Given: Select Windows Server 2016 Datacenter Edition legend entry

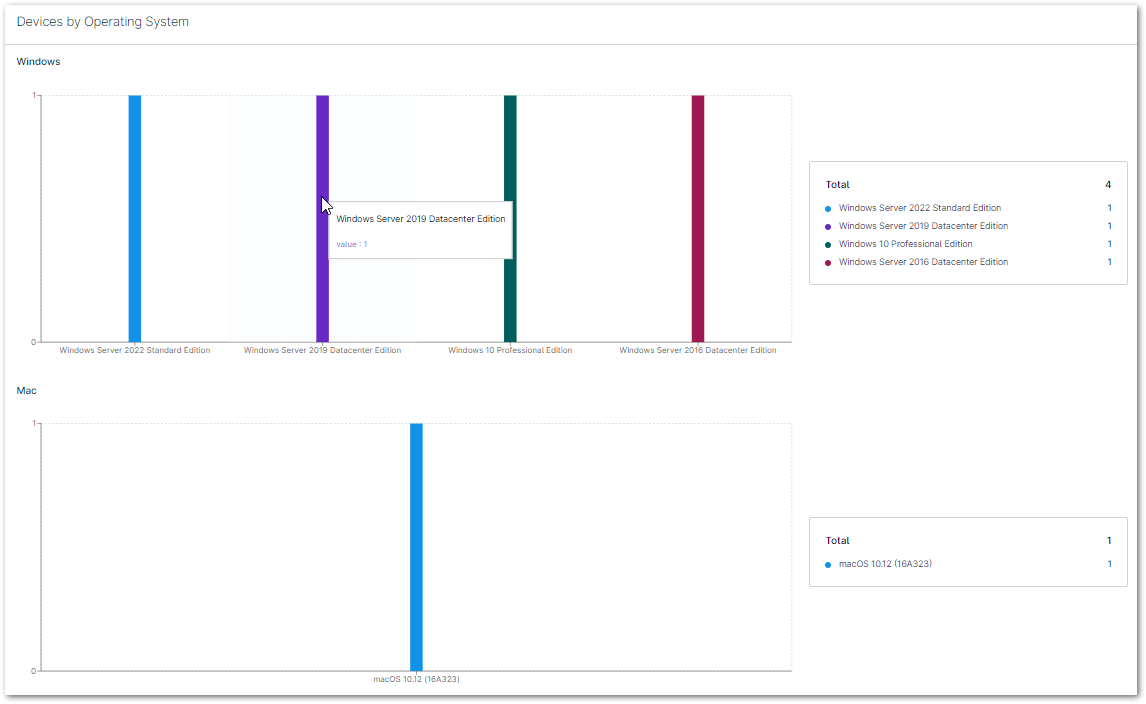Looking at the screenshot, I should 923,262.
